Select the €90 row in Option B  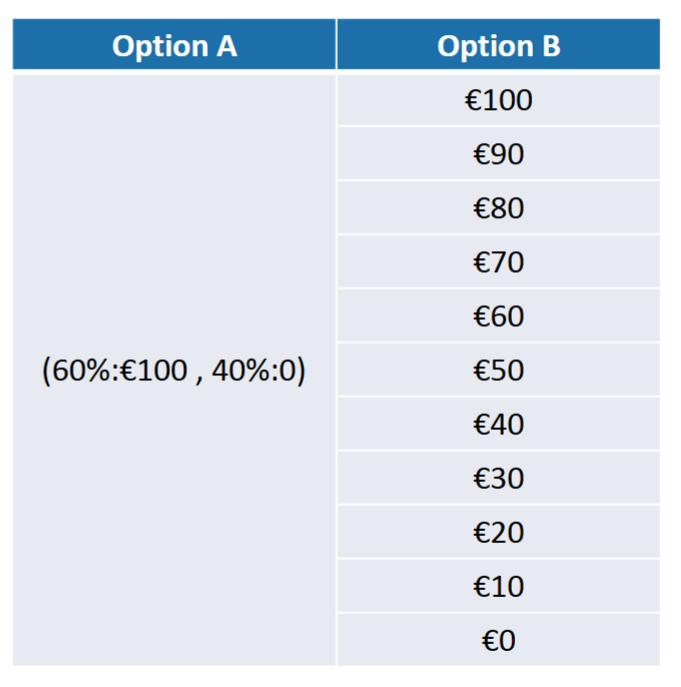tap(498, 154)
